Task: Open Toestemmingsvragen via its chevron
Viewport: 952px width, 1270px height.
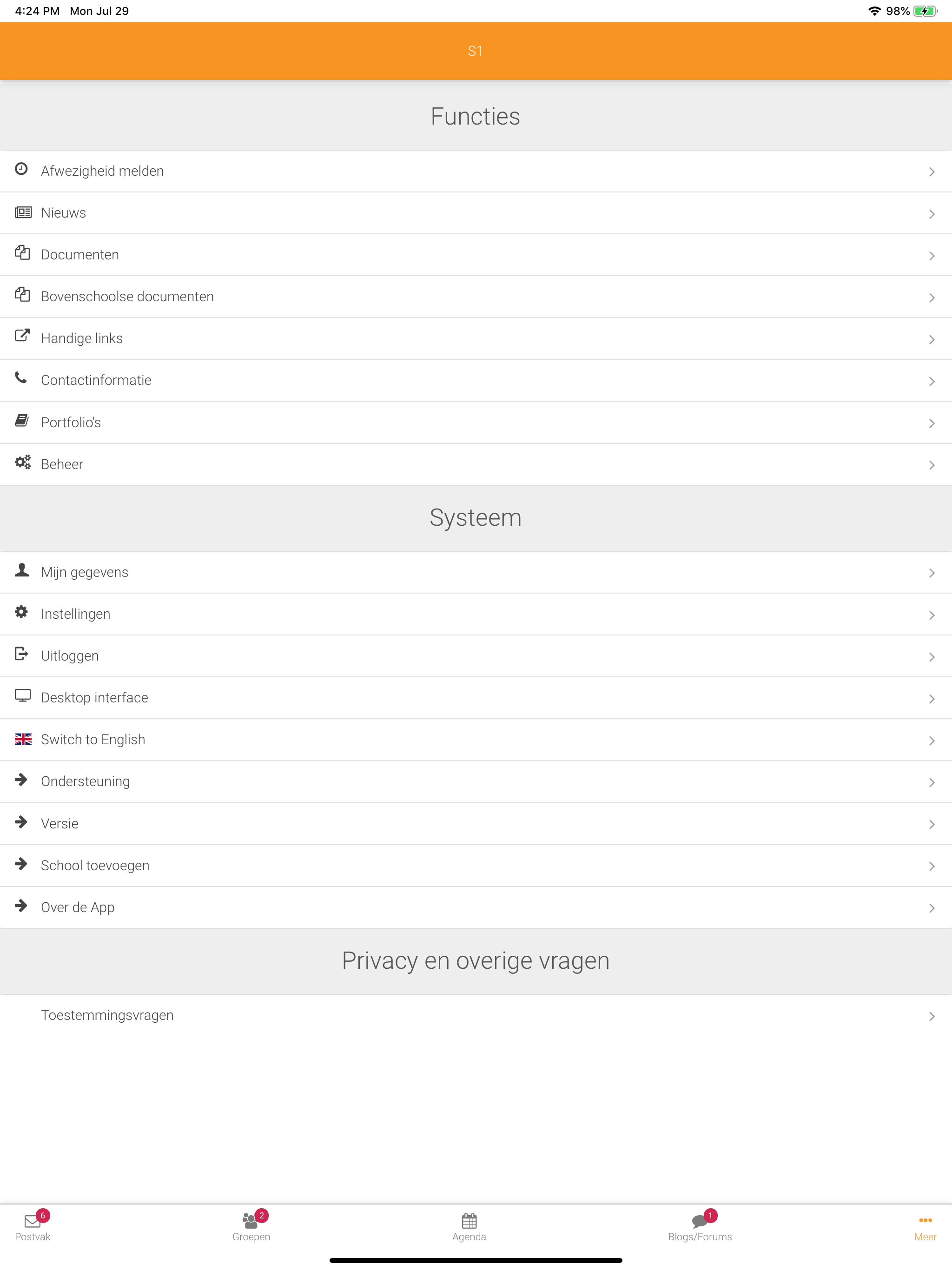Action: tap(932, 1016)
